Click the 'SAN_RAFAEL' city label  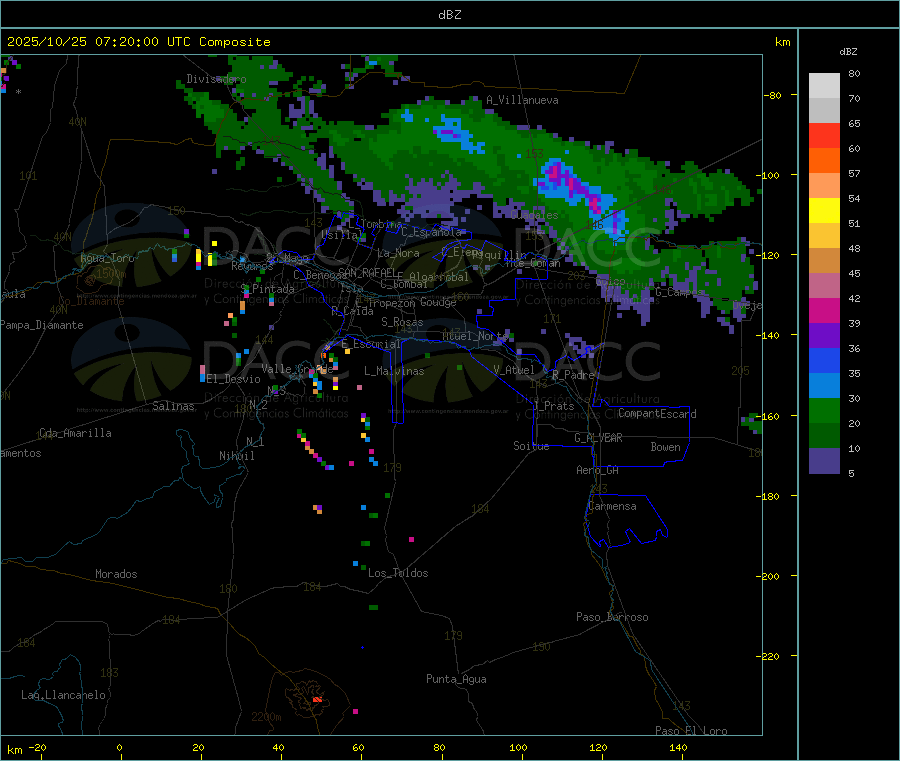click(367, 272)
